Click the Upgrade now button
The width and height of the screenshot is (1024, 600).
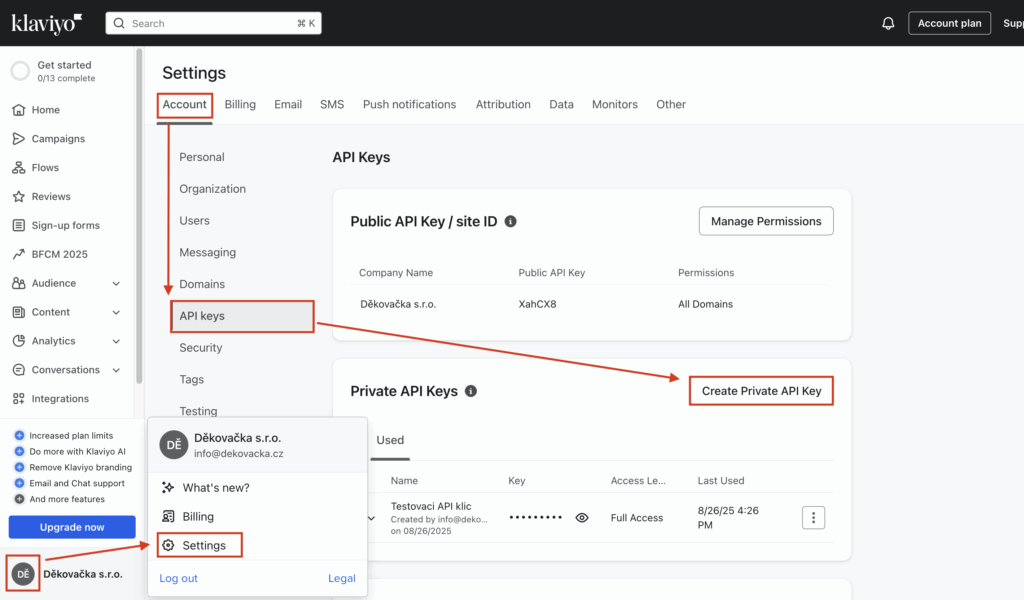[72, 527]
